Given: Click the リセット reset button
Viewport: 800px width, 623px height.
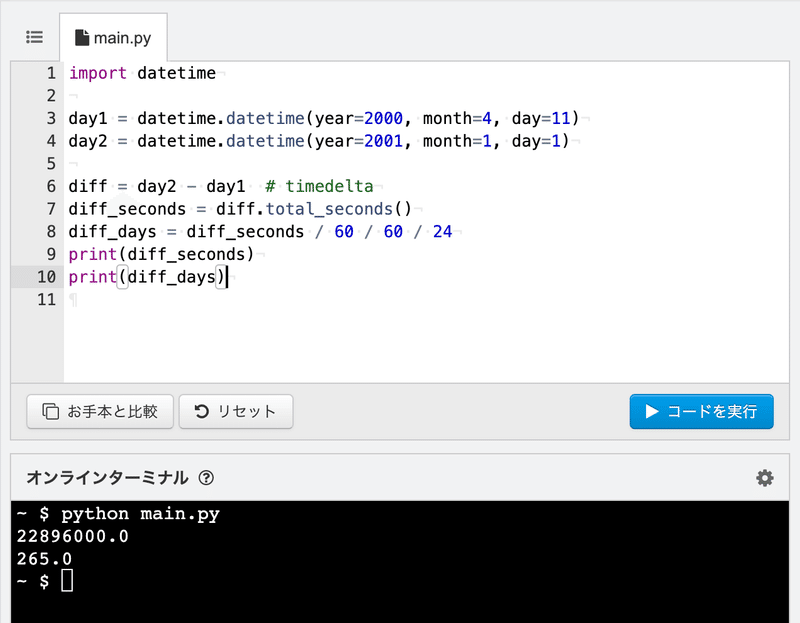Looking at the screenshot, I should click(x=236, y=411).
